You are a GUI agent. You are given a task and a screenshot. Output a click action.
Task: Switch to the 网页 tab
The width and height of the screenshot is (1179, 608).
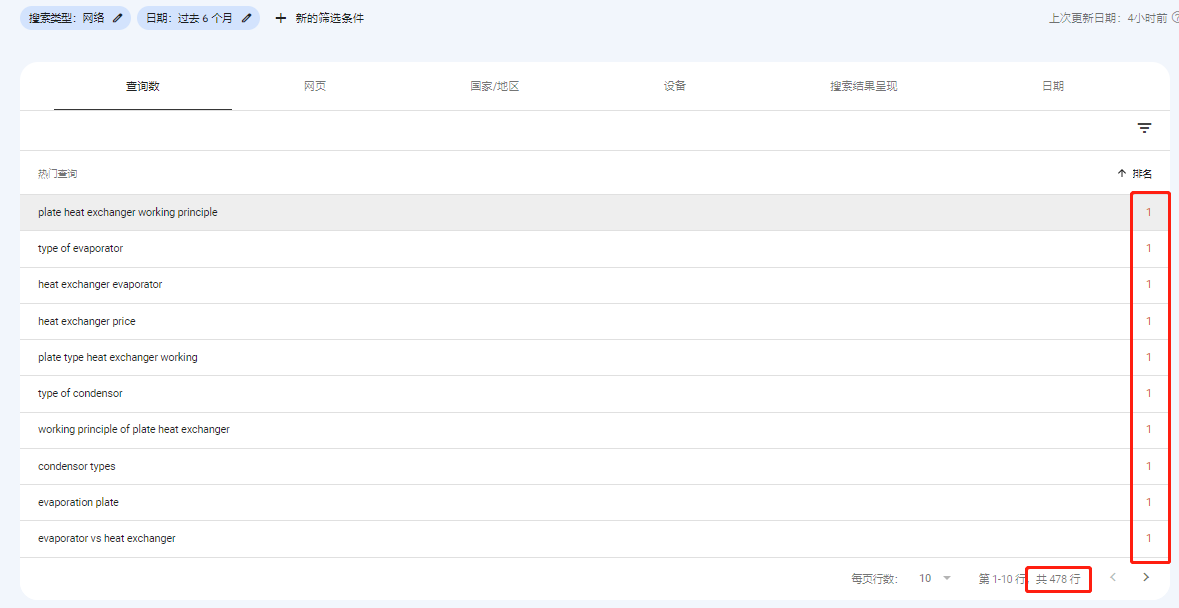pos(315,86)
